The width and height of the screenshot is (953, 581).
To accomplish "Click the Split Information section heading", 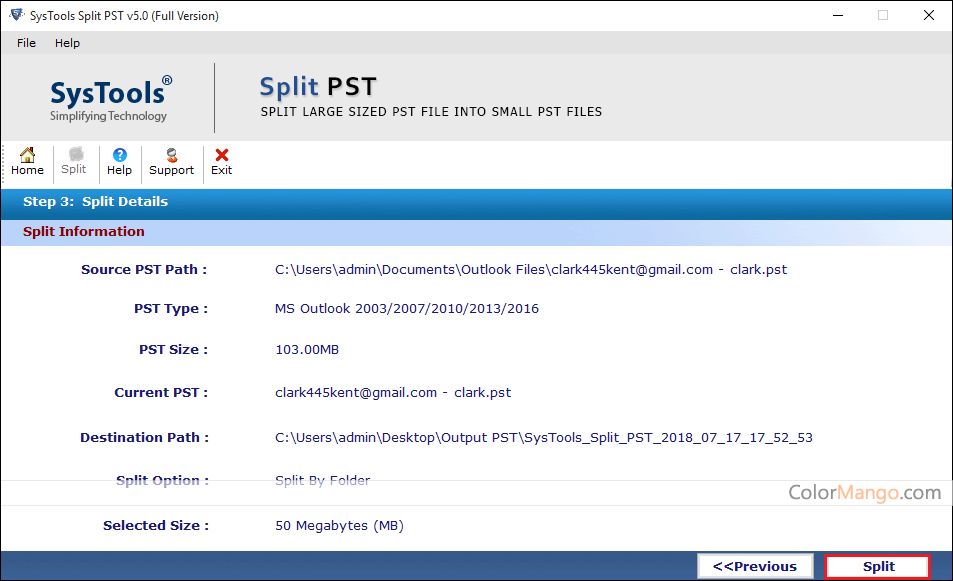I will (84, 231).
